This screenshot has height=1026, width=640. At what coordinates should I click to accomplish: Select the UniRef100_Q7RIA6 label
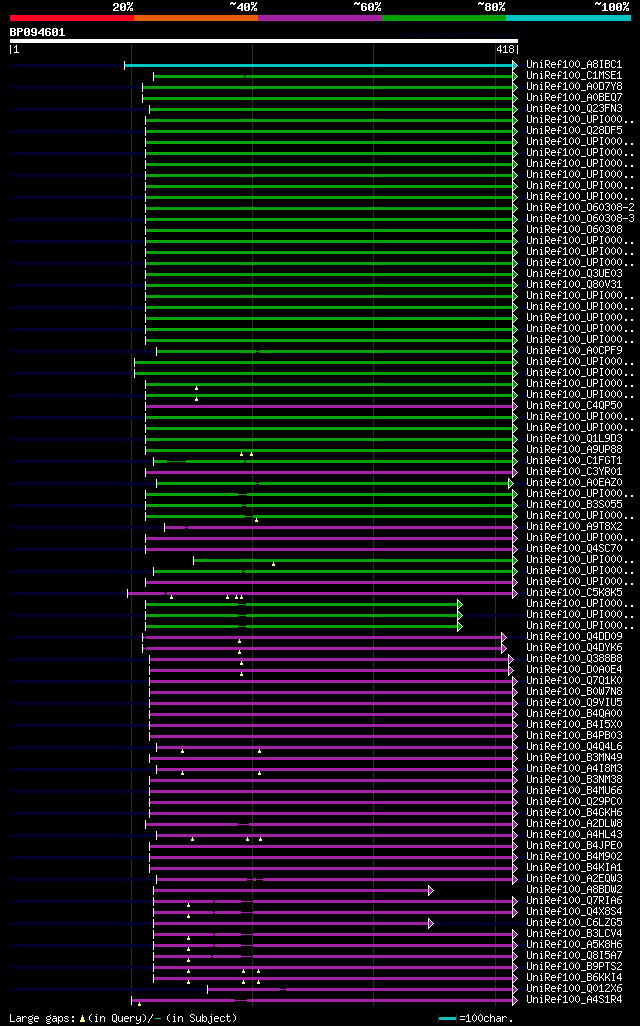tap(574, 900)
